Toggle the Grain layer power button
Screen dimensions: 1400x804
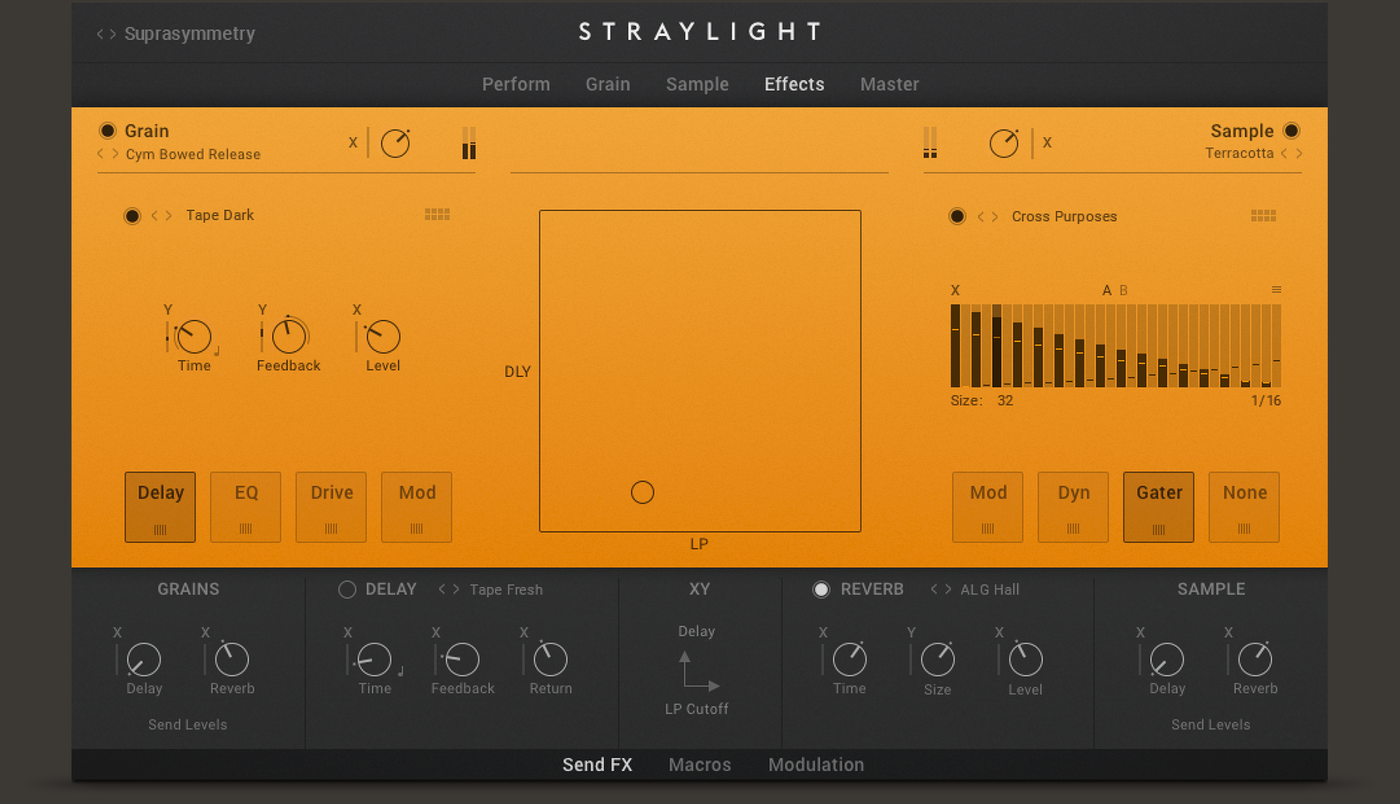click(x=108, y=131)
